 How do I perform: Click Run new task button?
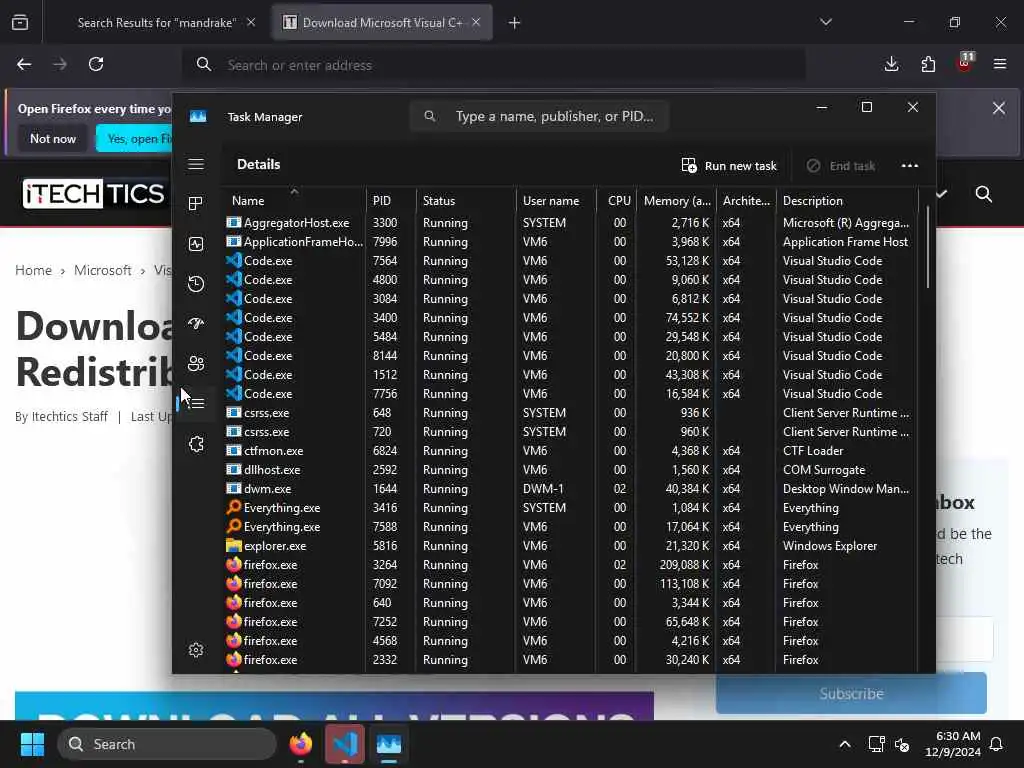click(x=729, y=166)
